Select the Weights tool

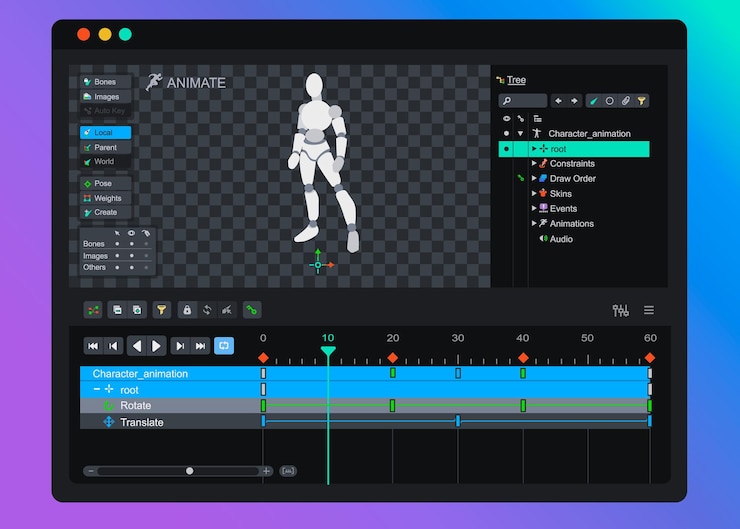(105, 198)
